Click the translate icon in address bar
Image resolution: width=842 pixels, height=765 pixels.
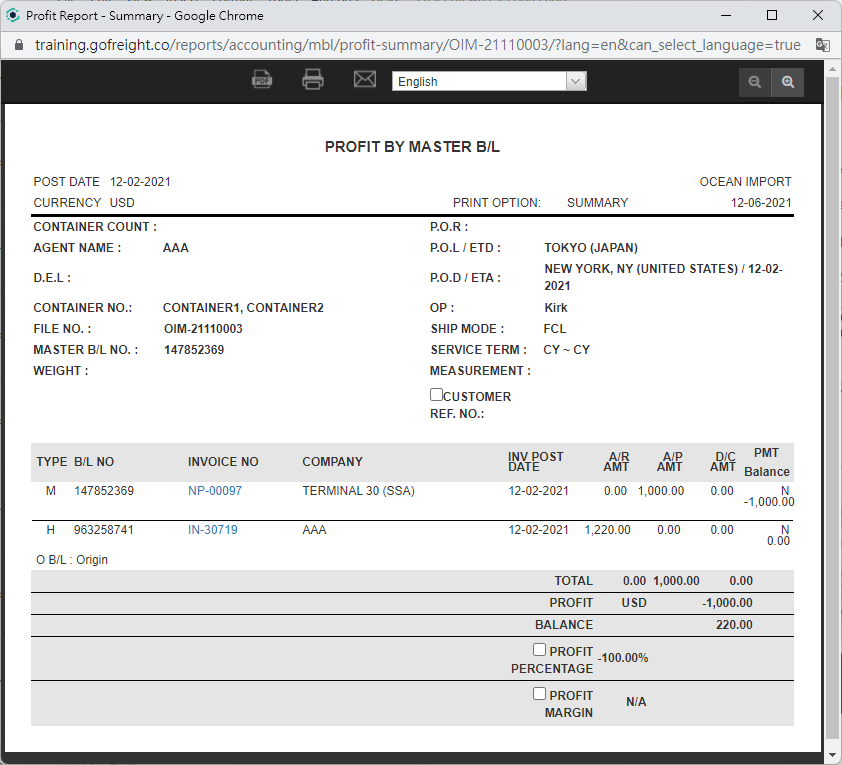(x=822, y=45)
